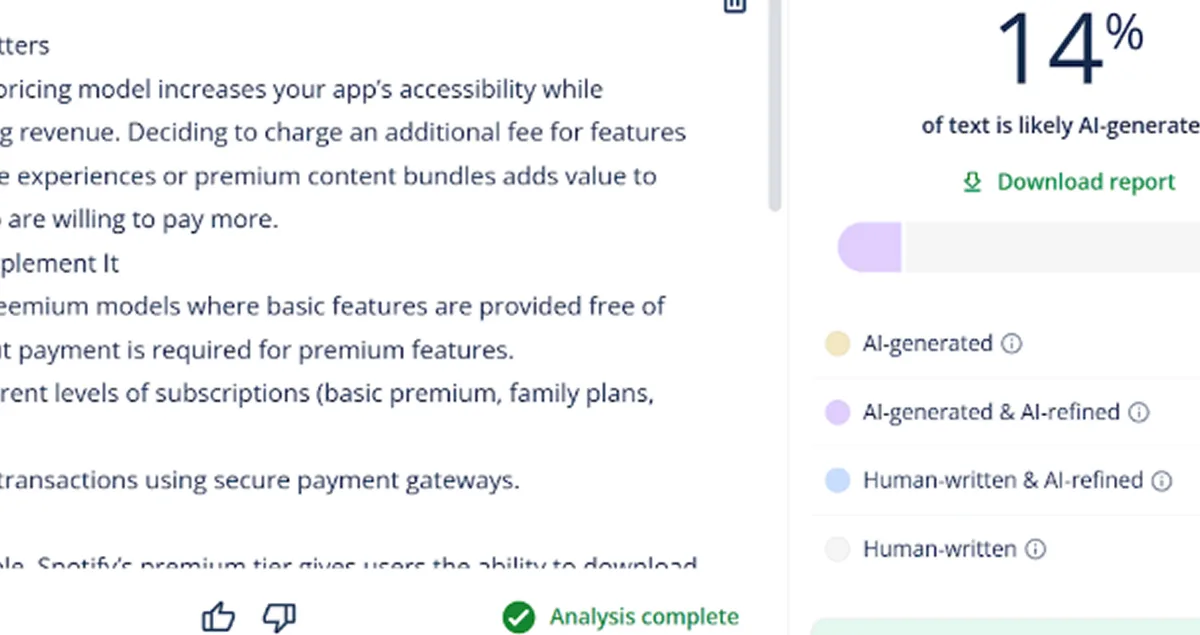
Task: Click the purple AI-generated & AI-refined dot
Action: [x=837, y=412]
